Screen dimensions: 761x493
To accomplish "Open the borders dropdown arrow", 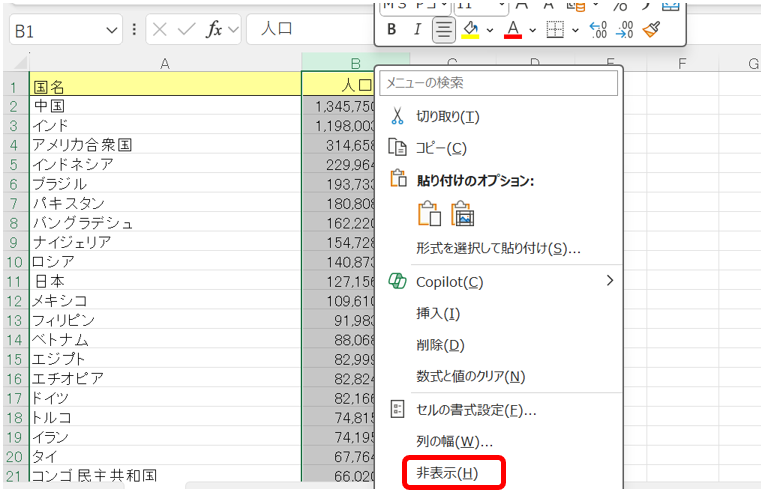I will point(575,30).
